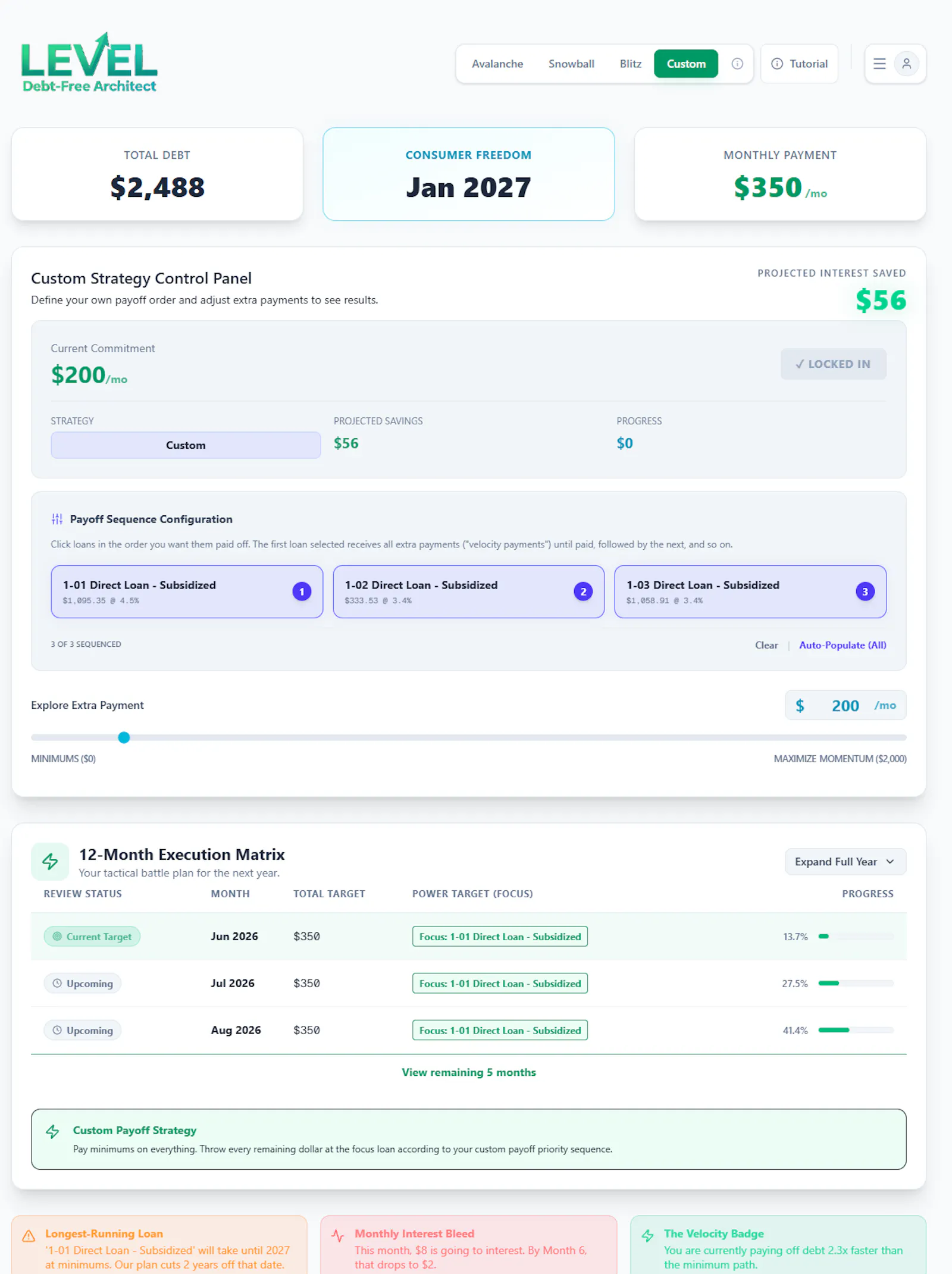Click the lightning icon in Custom Payoff Strategy

(53, 1131)
